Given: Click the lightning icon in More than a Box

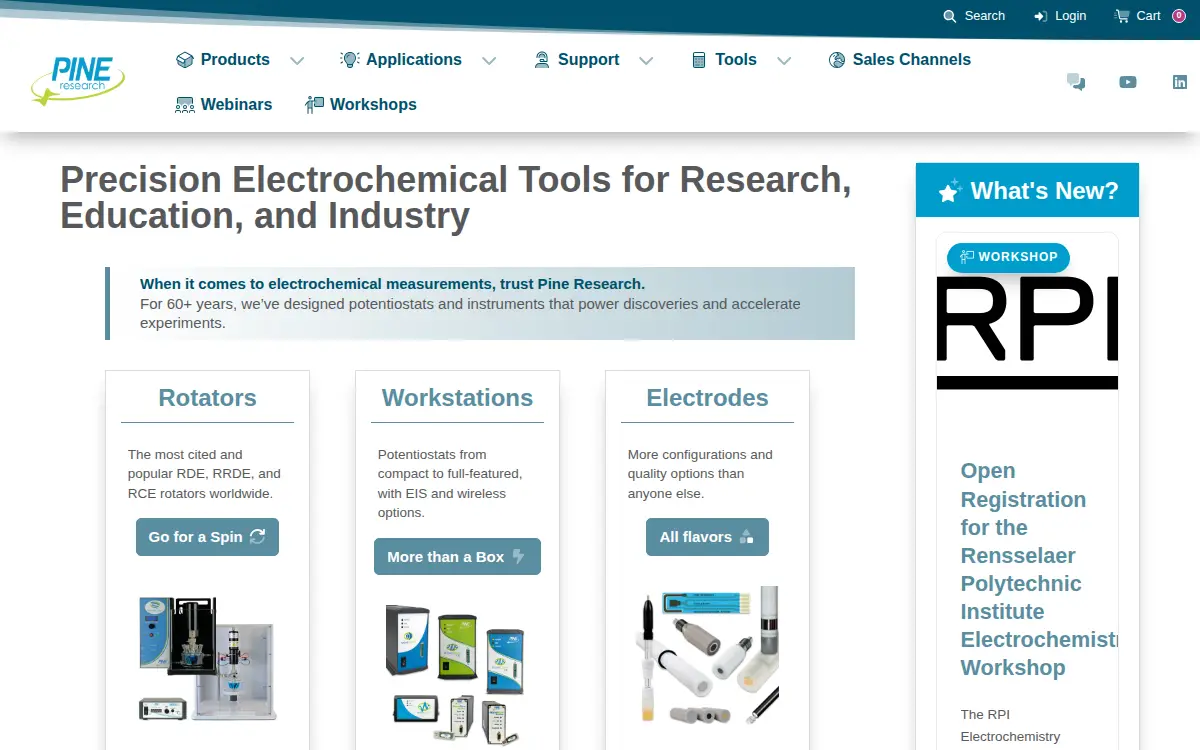Looking at the screenshot, I should click(518, 557).
